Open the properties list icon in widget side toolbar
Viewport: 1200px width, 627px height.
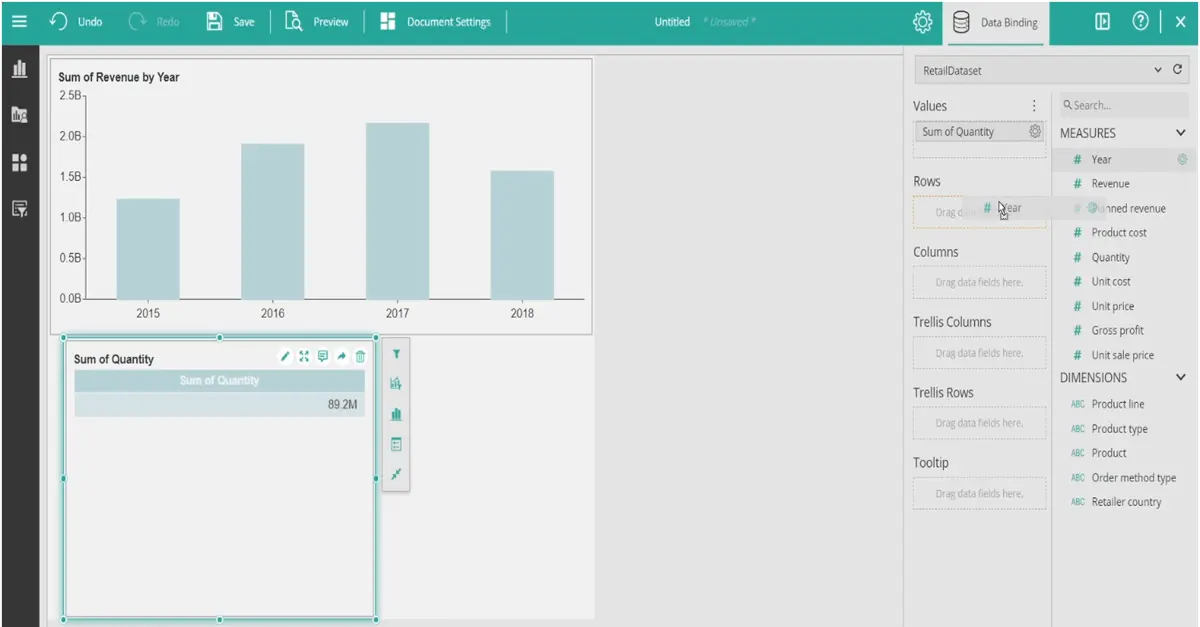tap(396, 444)
